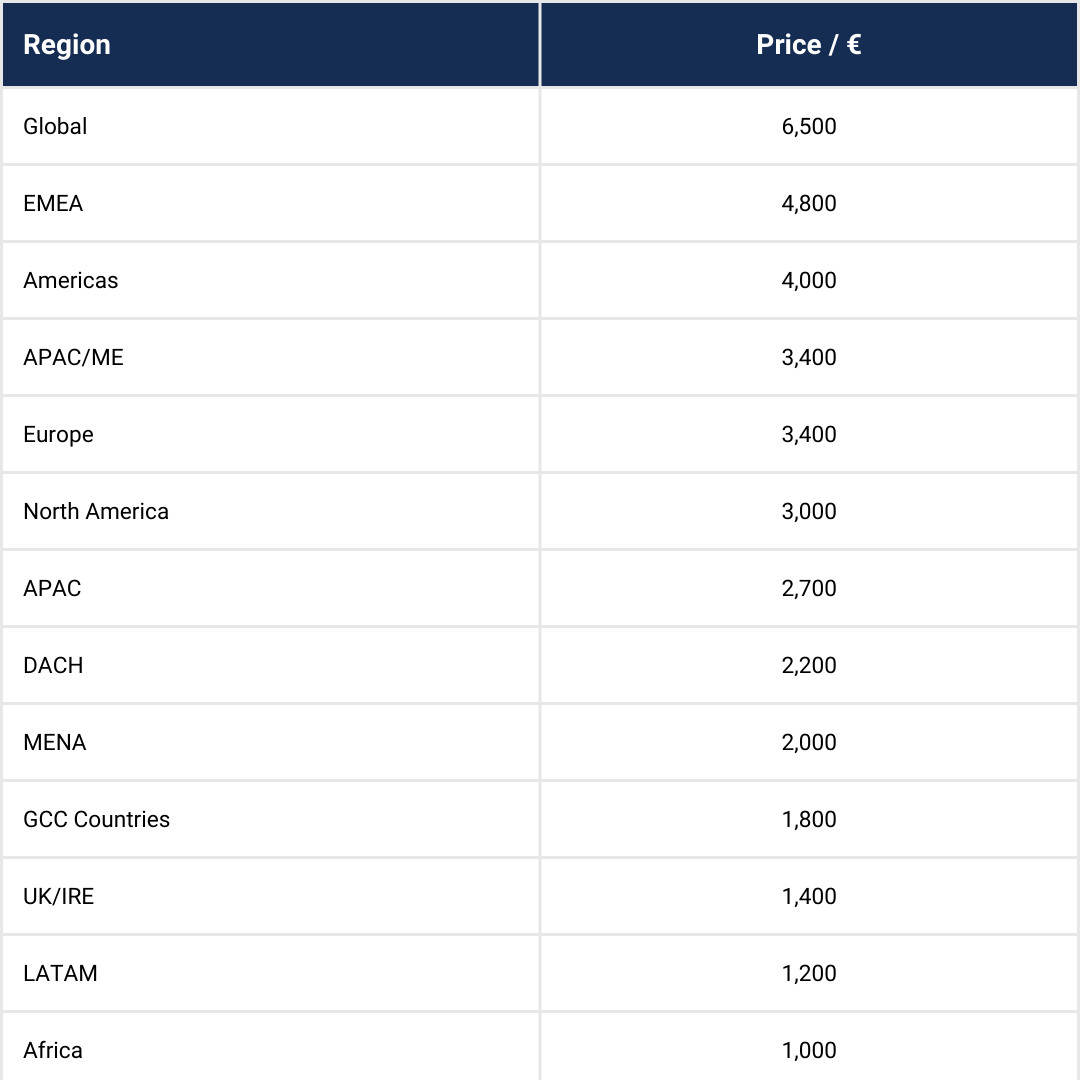Click the Europe row label

click(x=59, y=434)
